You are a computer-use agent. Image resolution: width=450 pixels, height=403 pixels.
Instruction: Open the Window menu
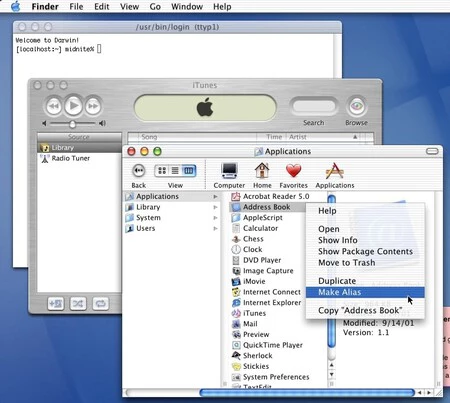click(187, 6)
